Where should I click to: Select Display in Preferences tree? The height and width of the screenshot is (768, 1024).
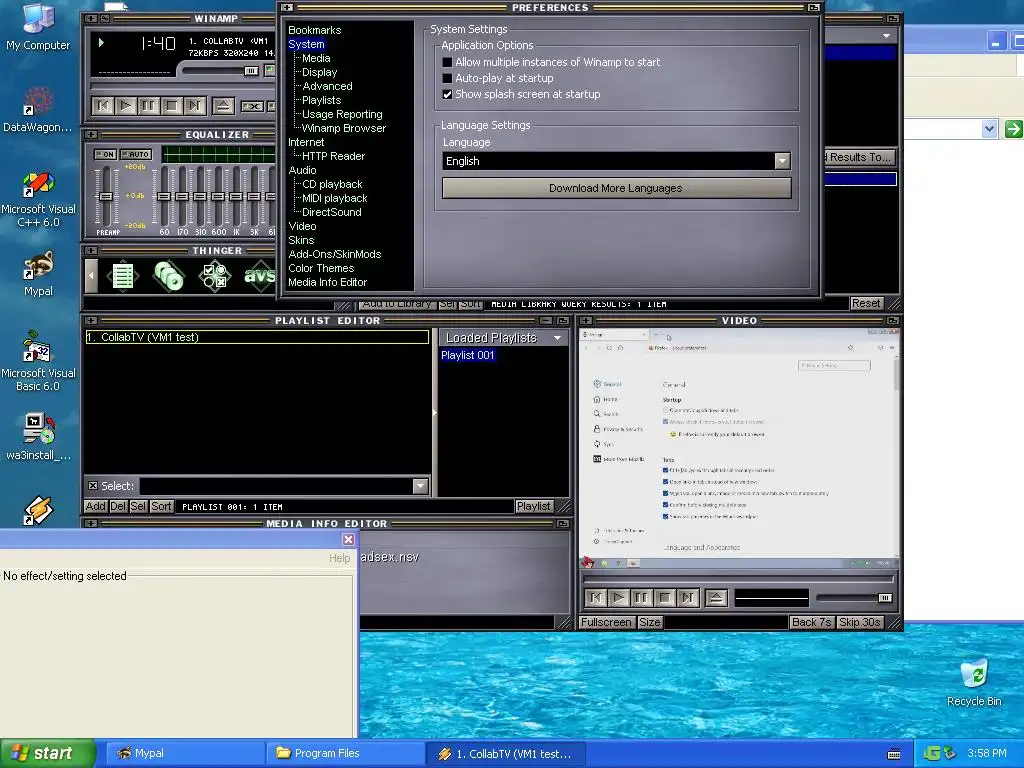tap(319, 72)
